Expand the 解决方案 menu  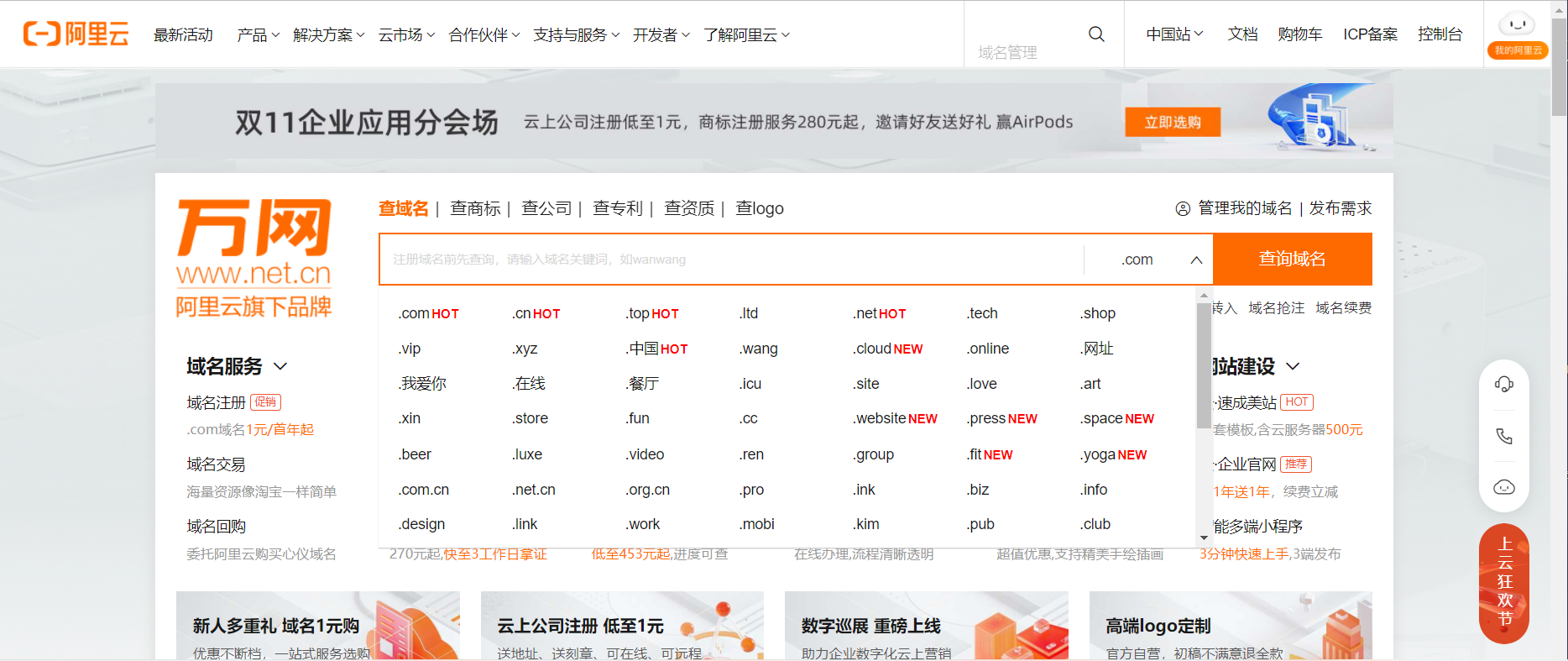pyautogui.click(x=329, y=34)
